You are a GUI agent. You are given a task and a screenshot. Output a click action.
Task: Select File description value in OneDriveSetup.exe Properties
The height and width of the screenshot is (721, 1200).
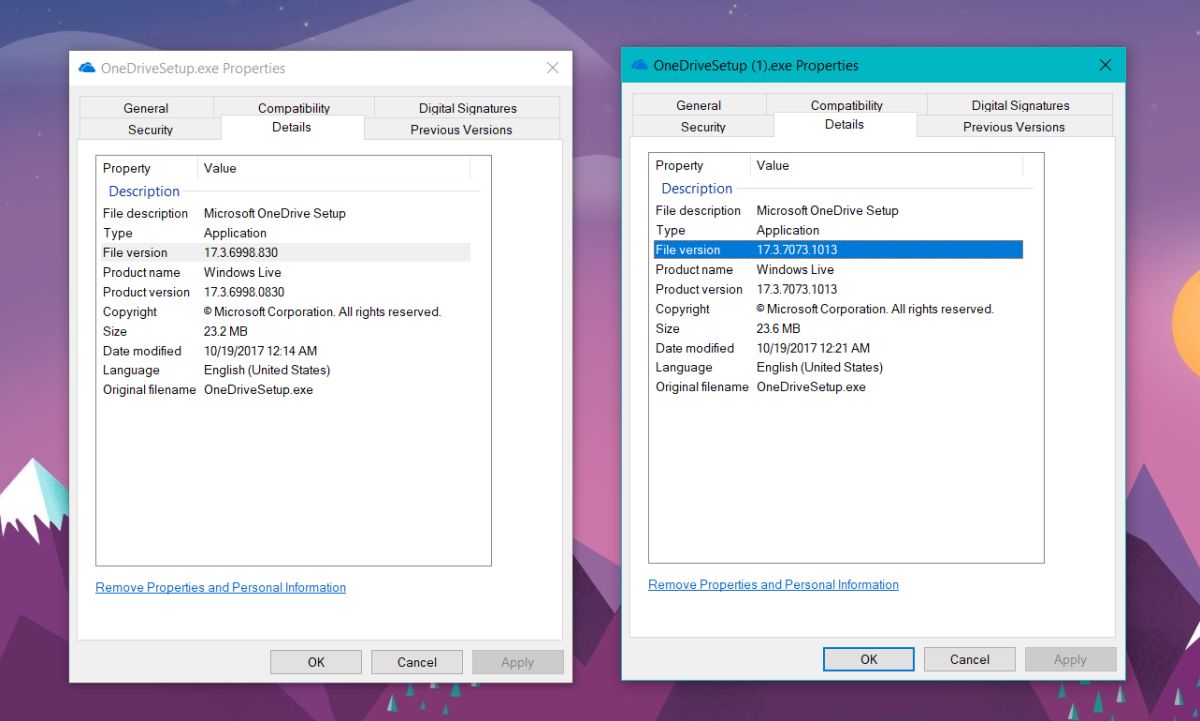click(x=275, y=213)
